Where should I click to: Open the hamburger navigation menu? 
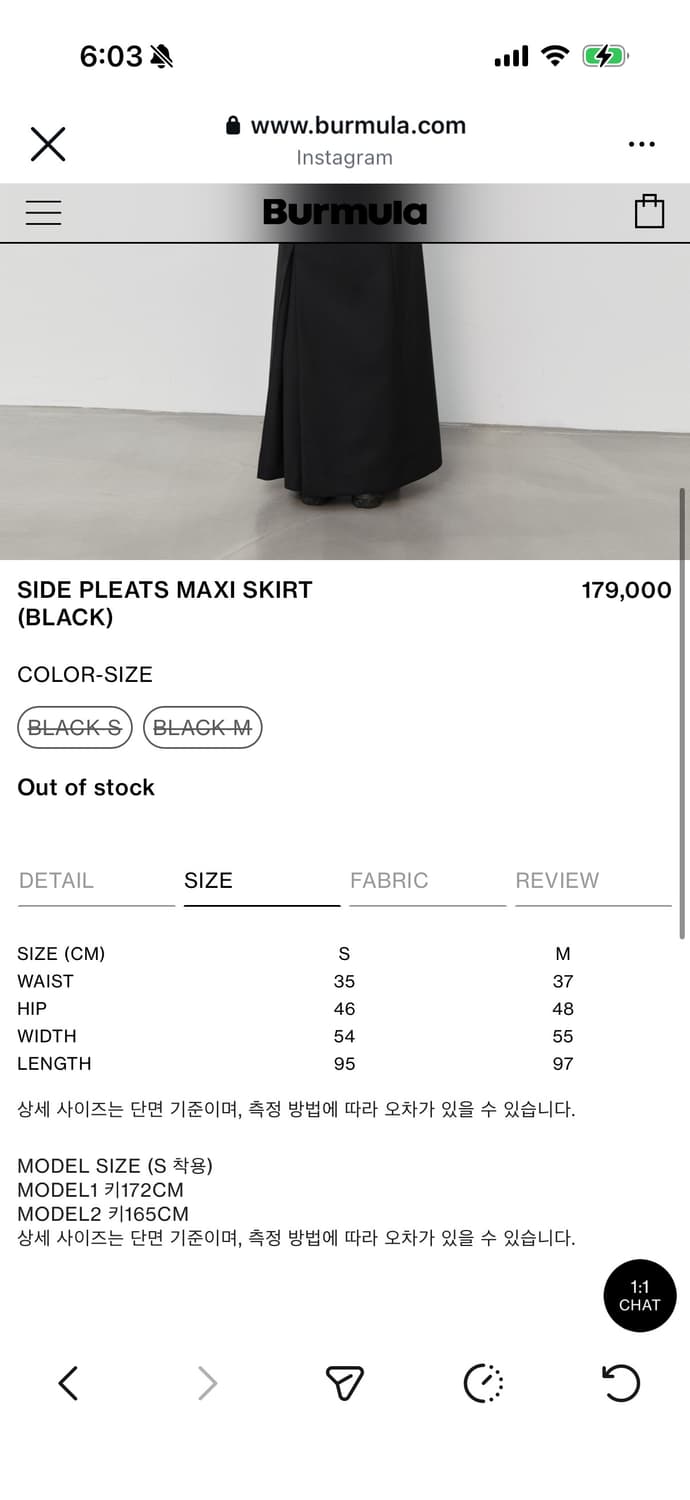(x=43, y=212)
